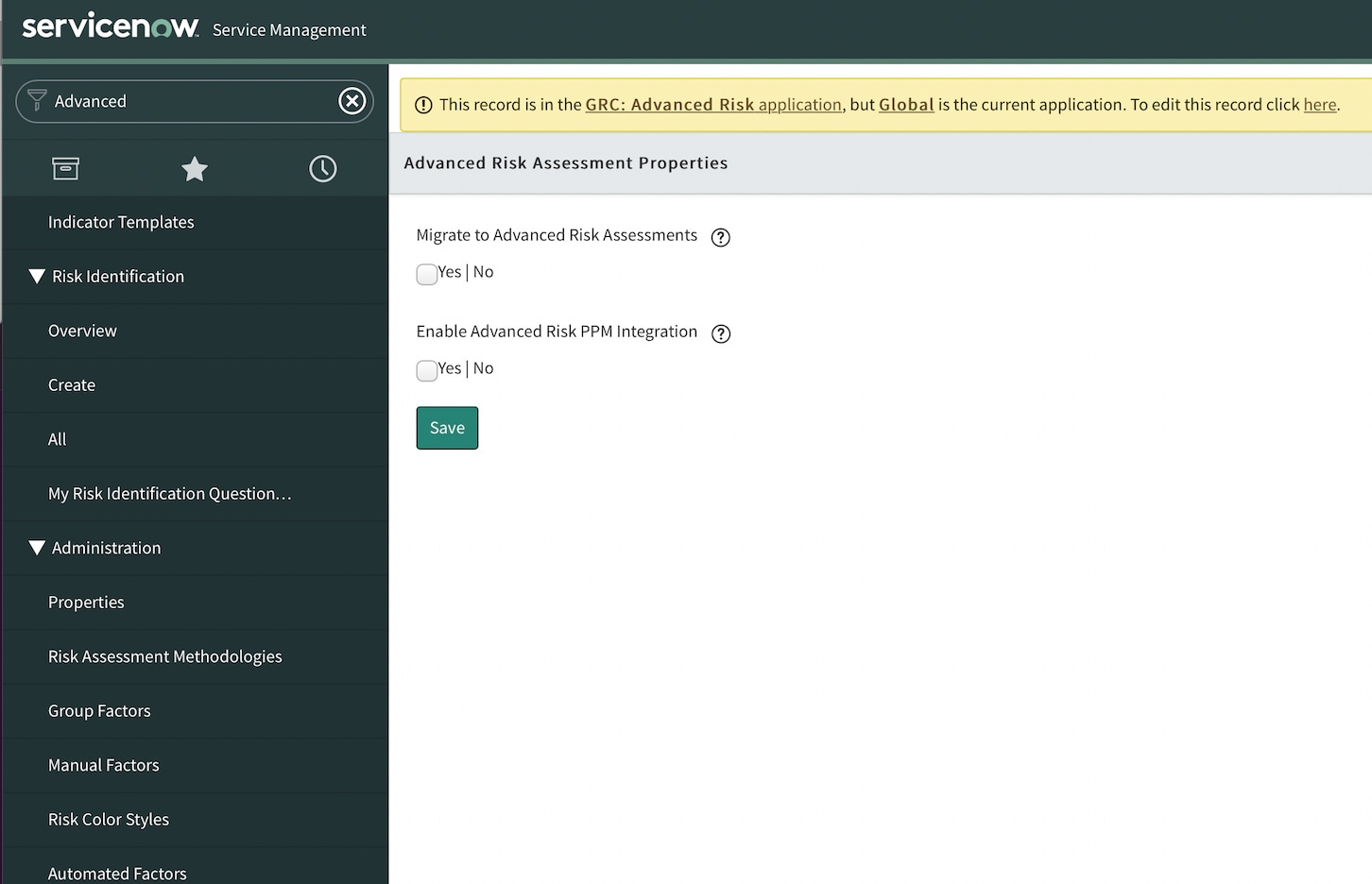The height and width of the screenshot is (884, 1372).
Task: Select Risk Color Styles
Action: tap(108, 819)
